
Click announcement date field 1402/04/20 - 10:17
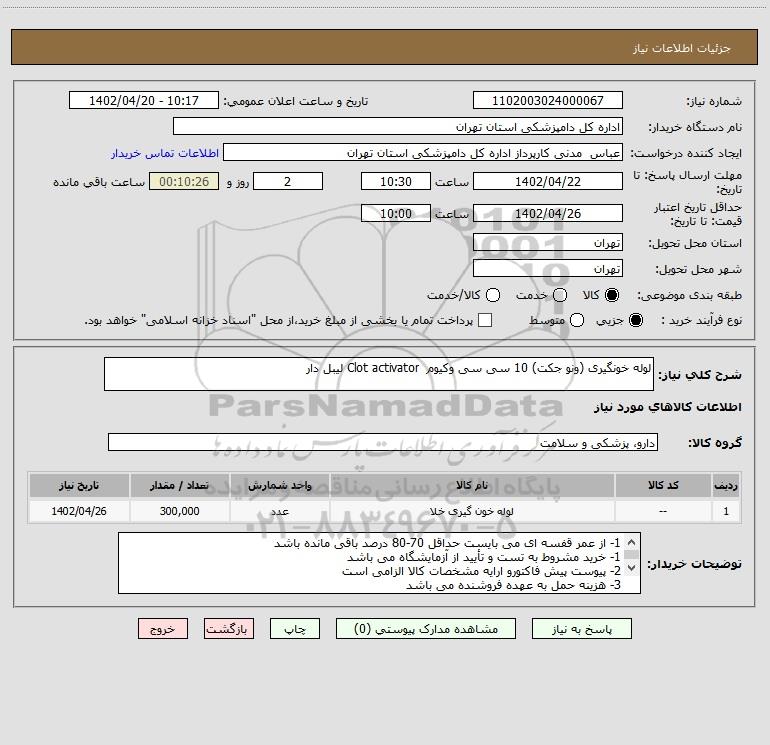pos(144,100)
